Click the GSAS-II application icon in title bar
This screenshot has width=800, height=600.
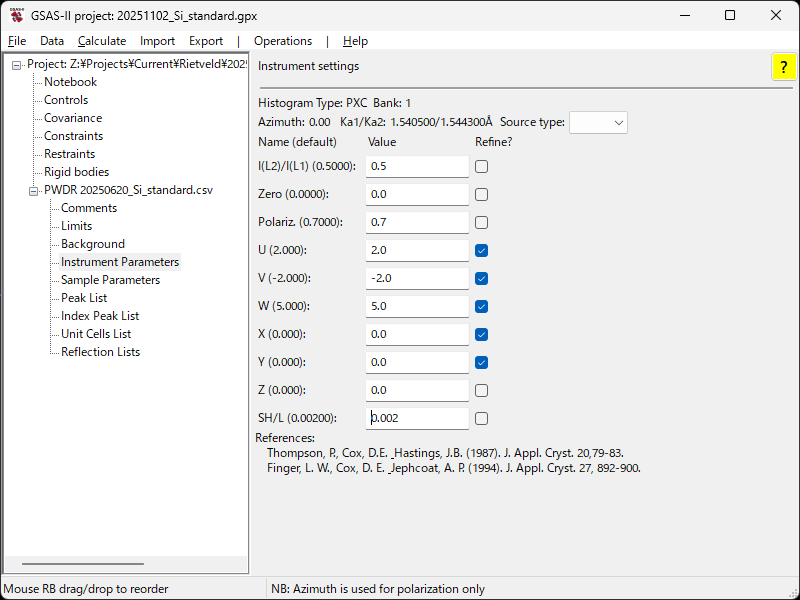click(x=17, y=16)
